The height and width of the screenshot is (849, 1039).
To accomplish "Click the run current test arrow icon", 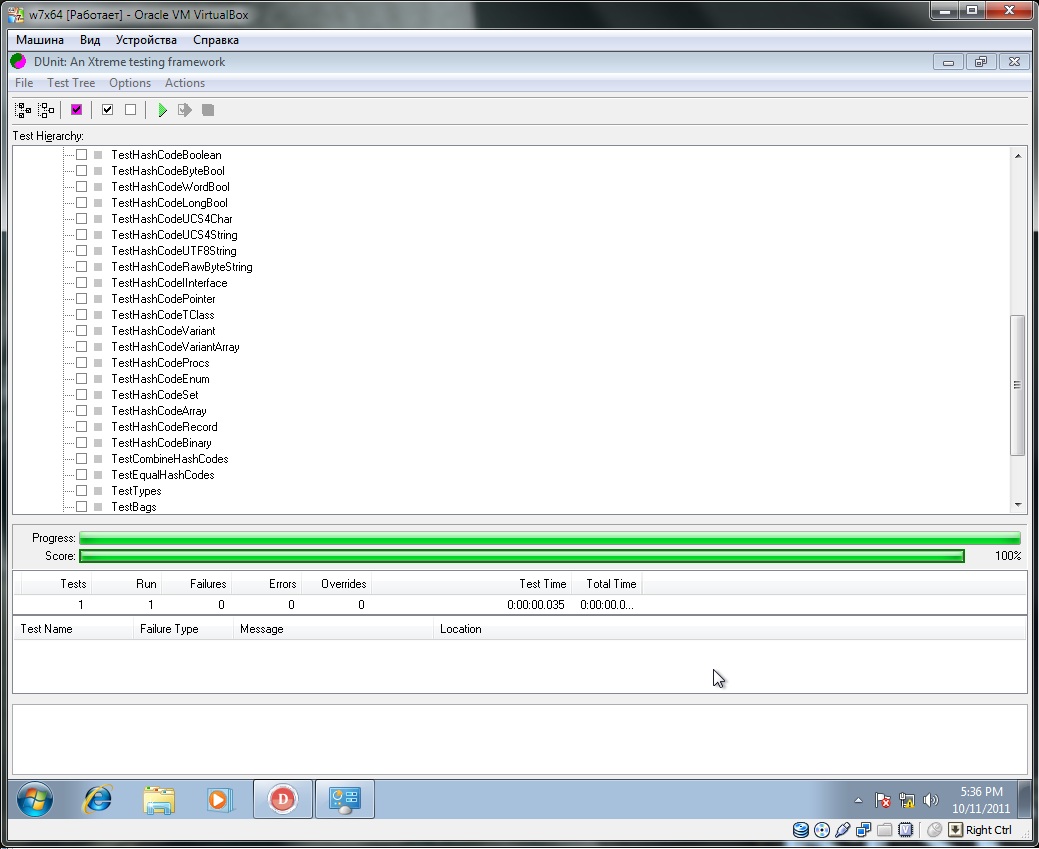I will 185,110.
